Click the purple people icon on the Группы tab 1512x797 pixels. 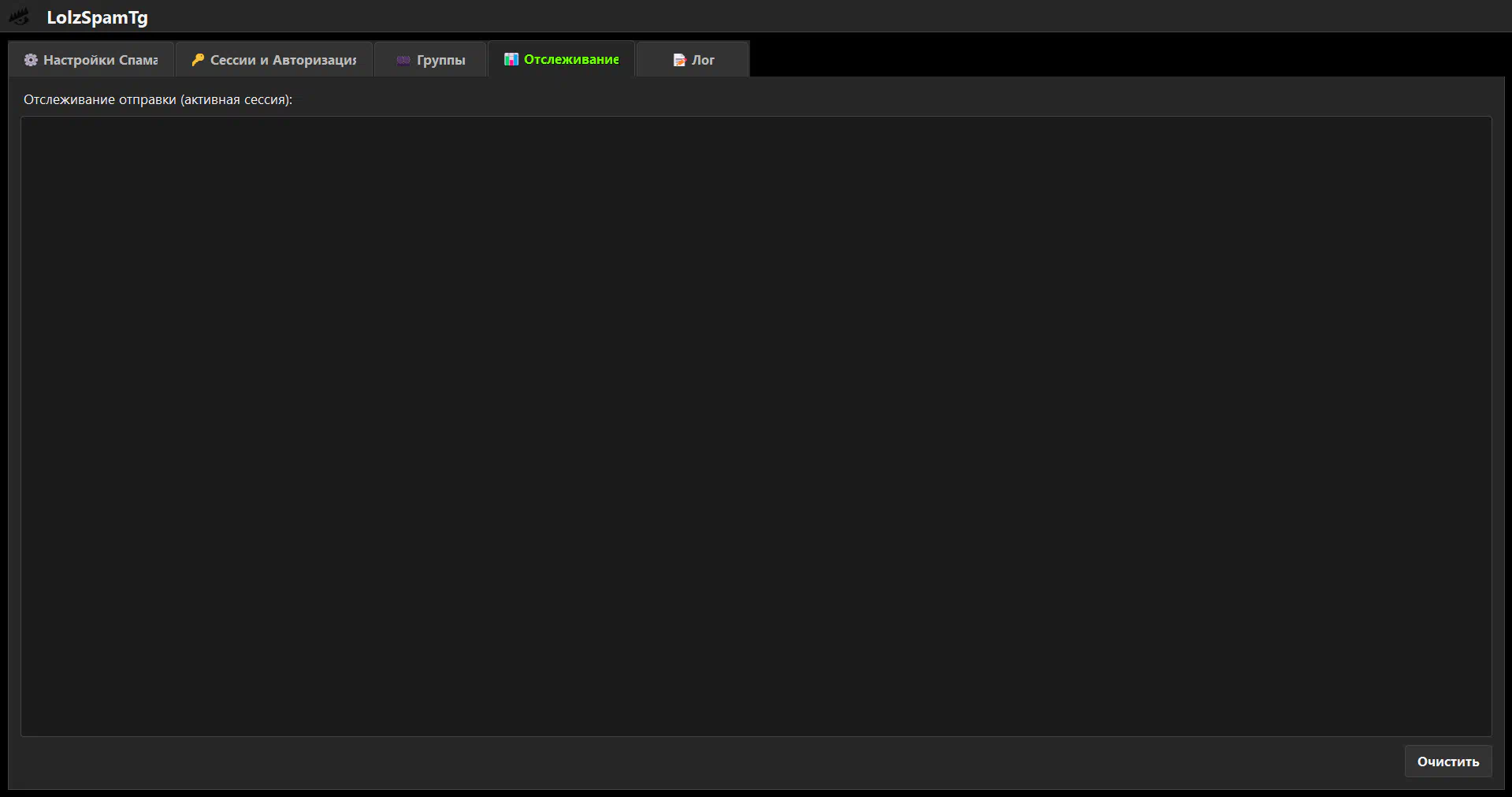pos(403,60)
